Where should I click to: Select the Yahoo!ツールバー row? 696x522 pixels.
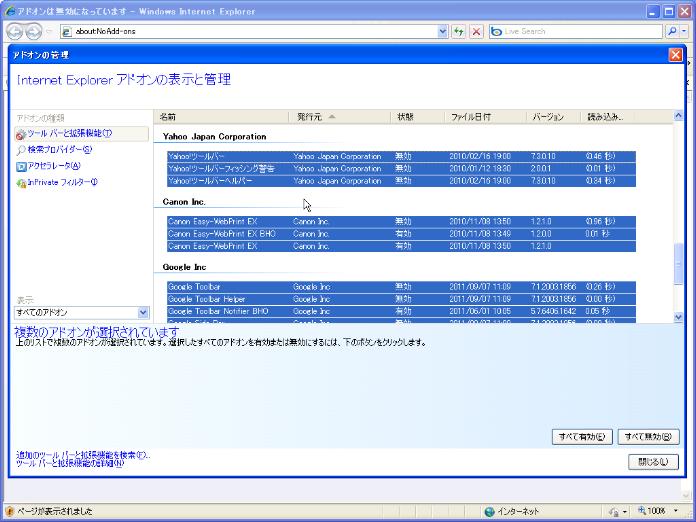point(401,156)
